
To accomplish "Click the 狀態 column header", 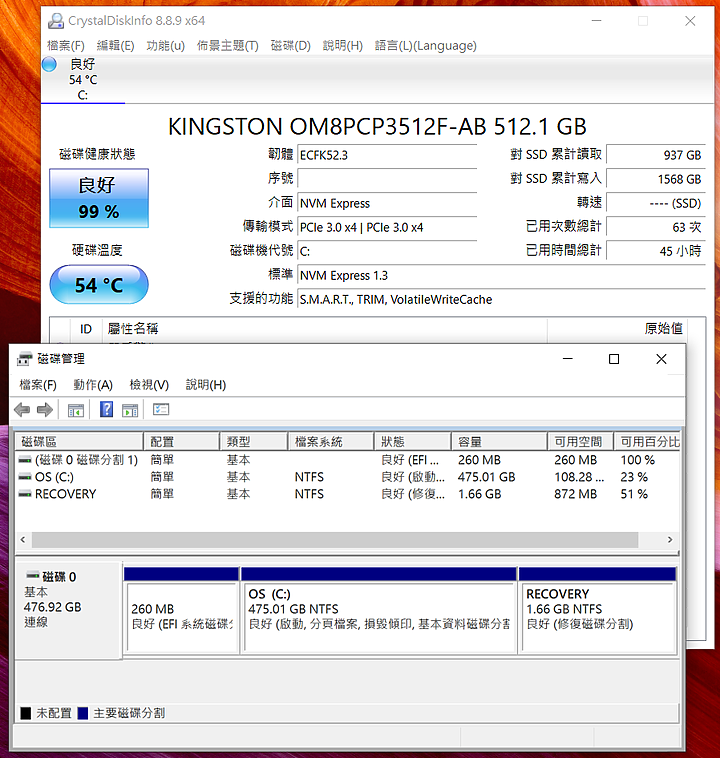I will [412, 441].
